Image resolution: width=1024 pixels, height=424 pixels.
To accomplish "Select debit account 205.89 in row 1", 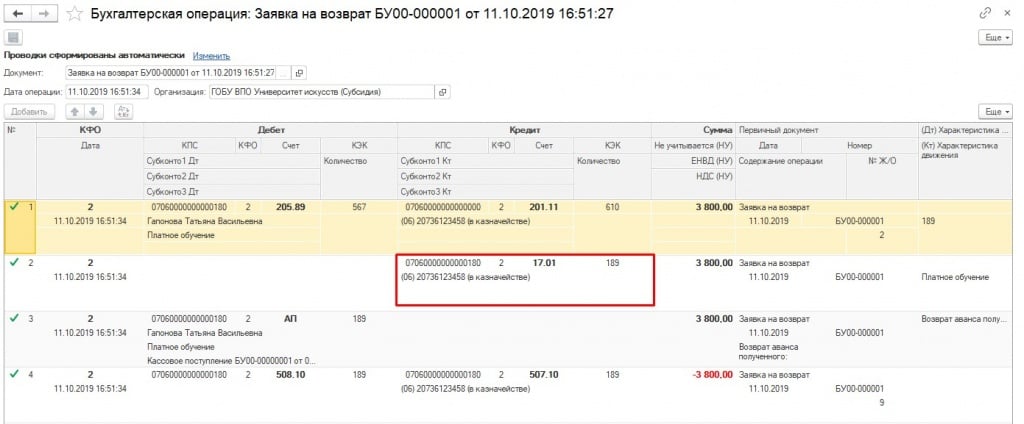I will 291,207.
